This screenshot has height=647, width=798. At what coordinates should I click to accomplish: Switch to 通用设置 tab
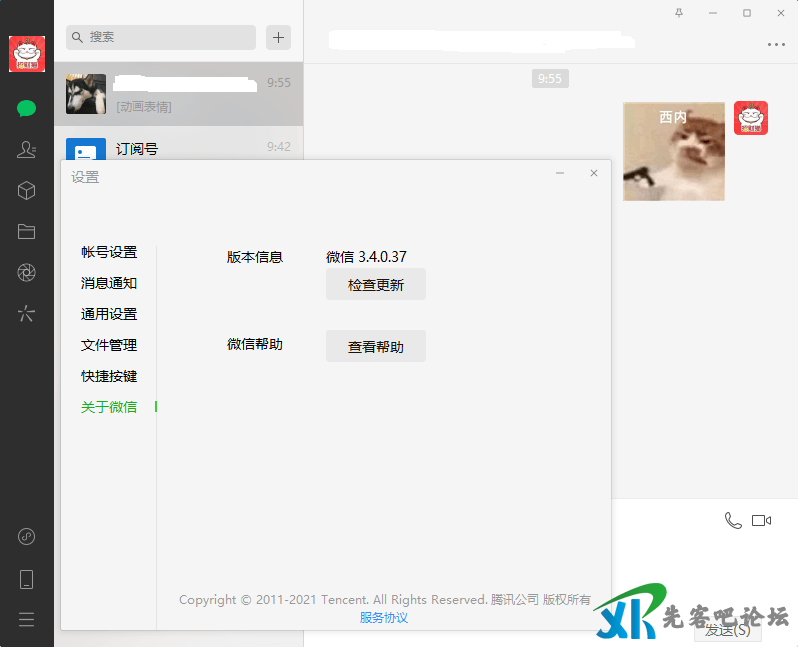109,314
